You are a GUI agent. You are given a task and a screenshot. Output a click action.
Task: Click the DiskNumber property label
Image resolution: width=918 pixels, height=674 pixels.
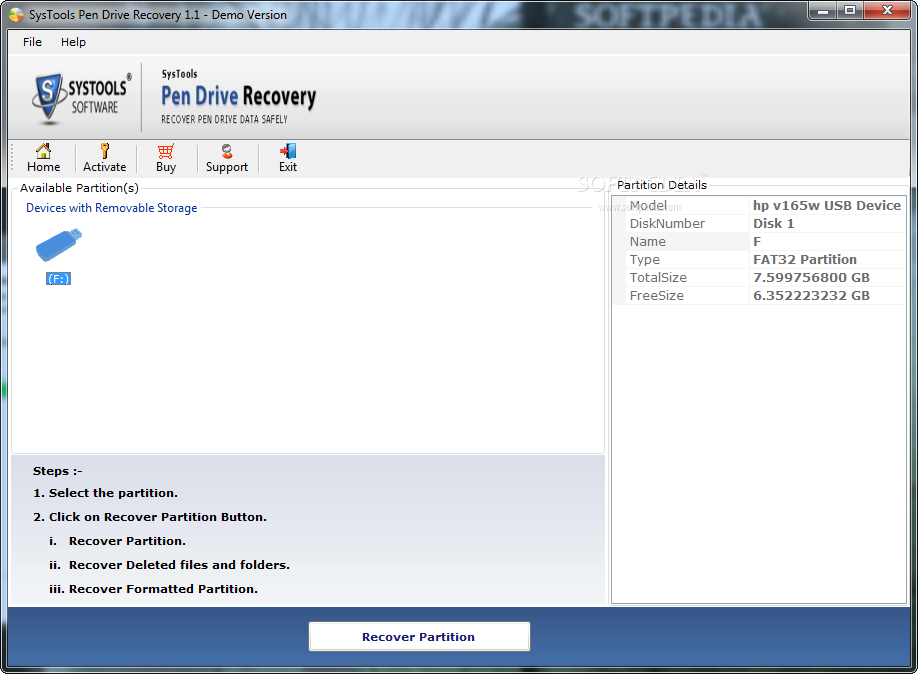(x=667, y=224)
